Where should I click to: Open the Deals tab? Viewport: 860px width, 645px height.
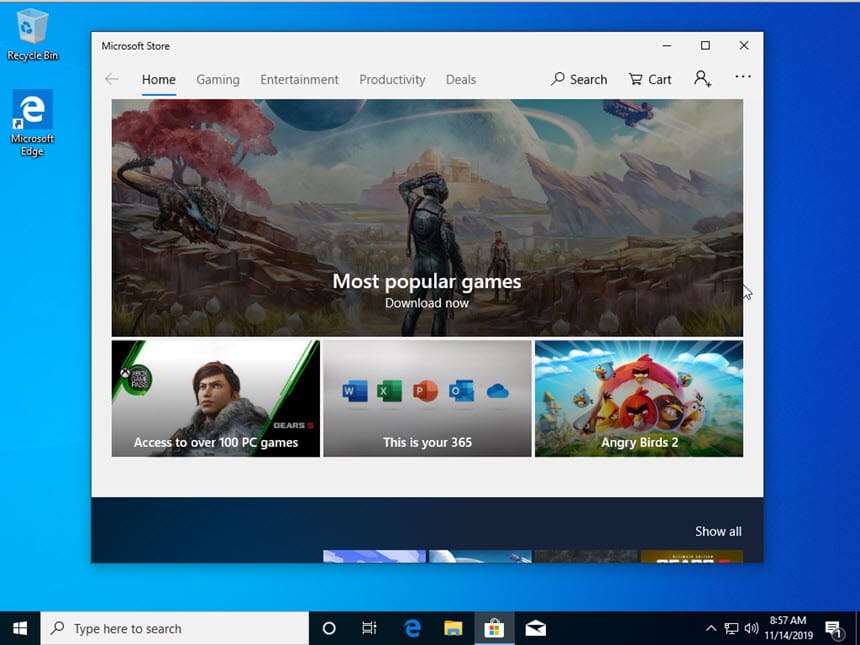coord(461,80)
